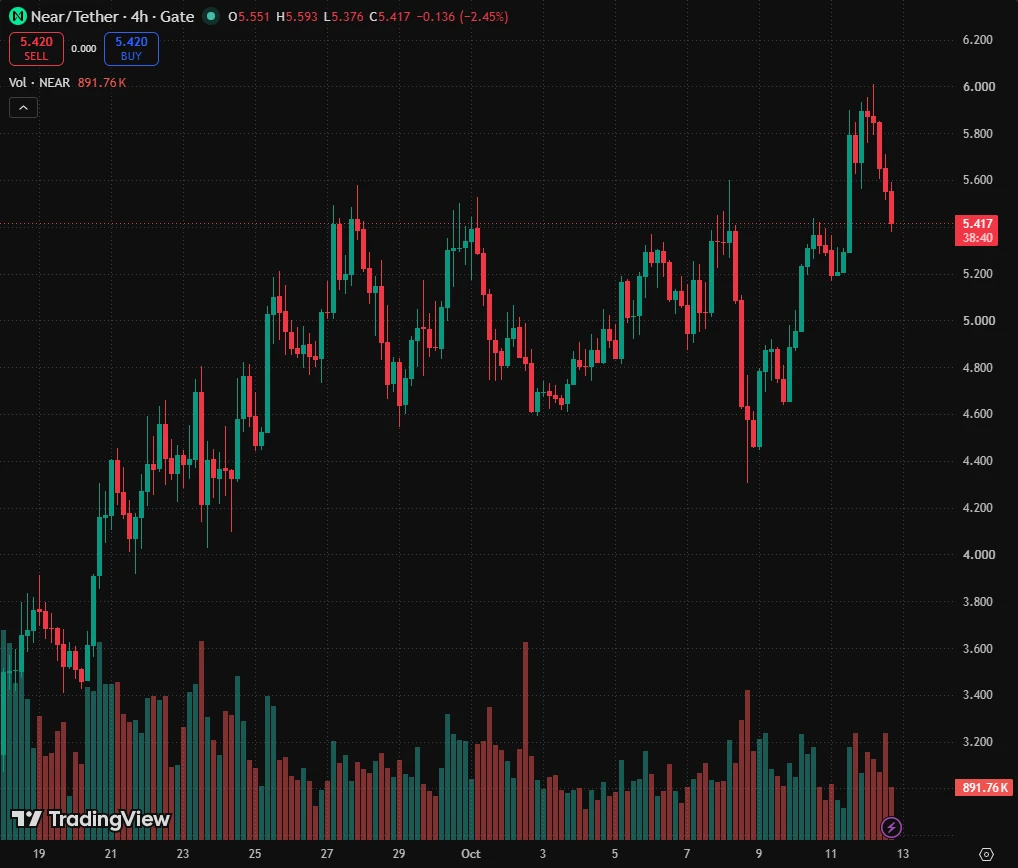The width and height of the screenshot is (1018, 868).
Task: Click the red 891.76K value beside Vol · NEAR
Action: coord(102,82)
